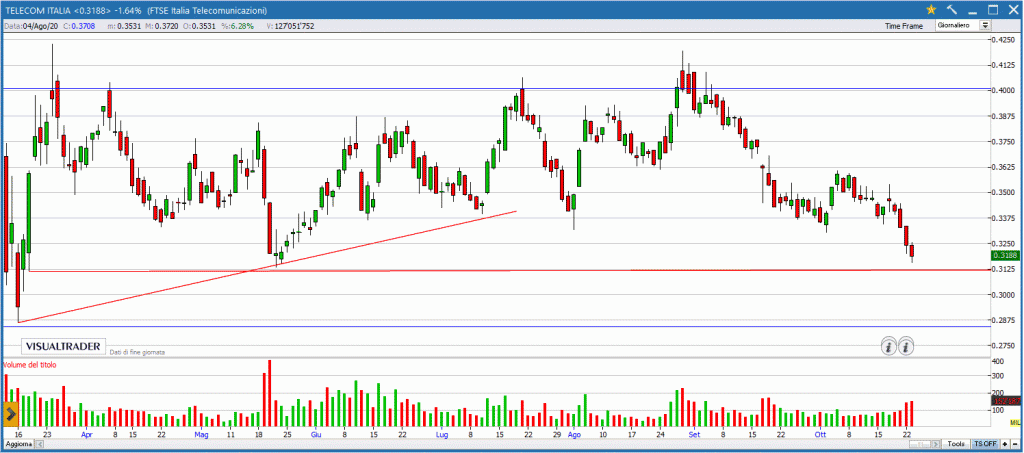Click the 'Ago' month label on time axis
The height and width of the screenshot is (453, 1024).
(x=574, y=433)
